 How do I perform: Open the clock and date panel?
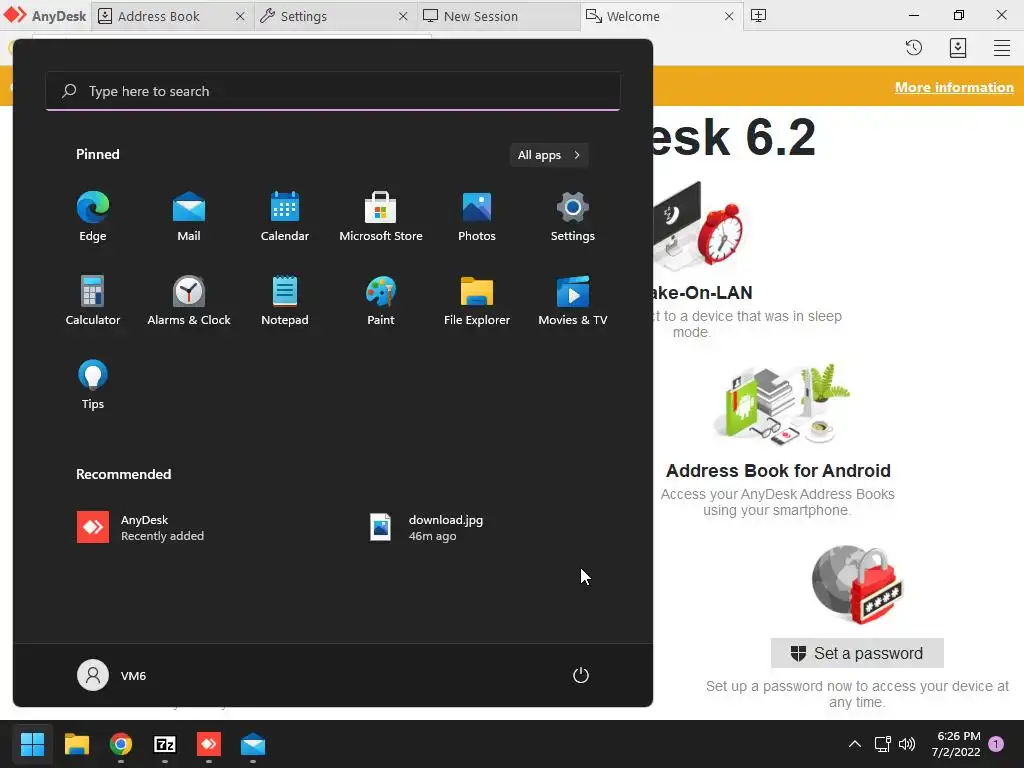pyautogui.click(x=956, y=744)
